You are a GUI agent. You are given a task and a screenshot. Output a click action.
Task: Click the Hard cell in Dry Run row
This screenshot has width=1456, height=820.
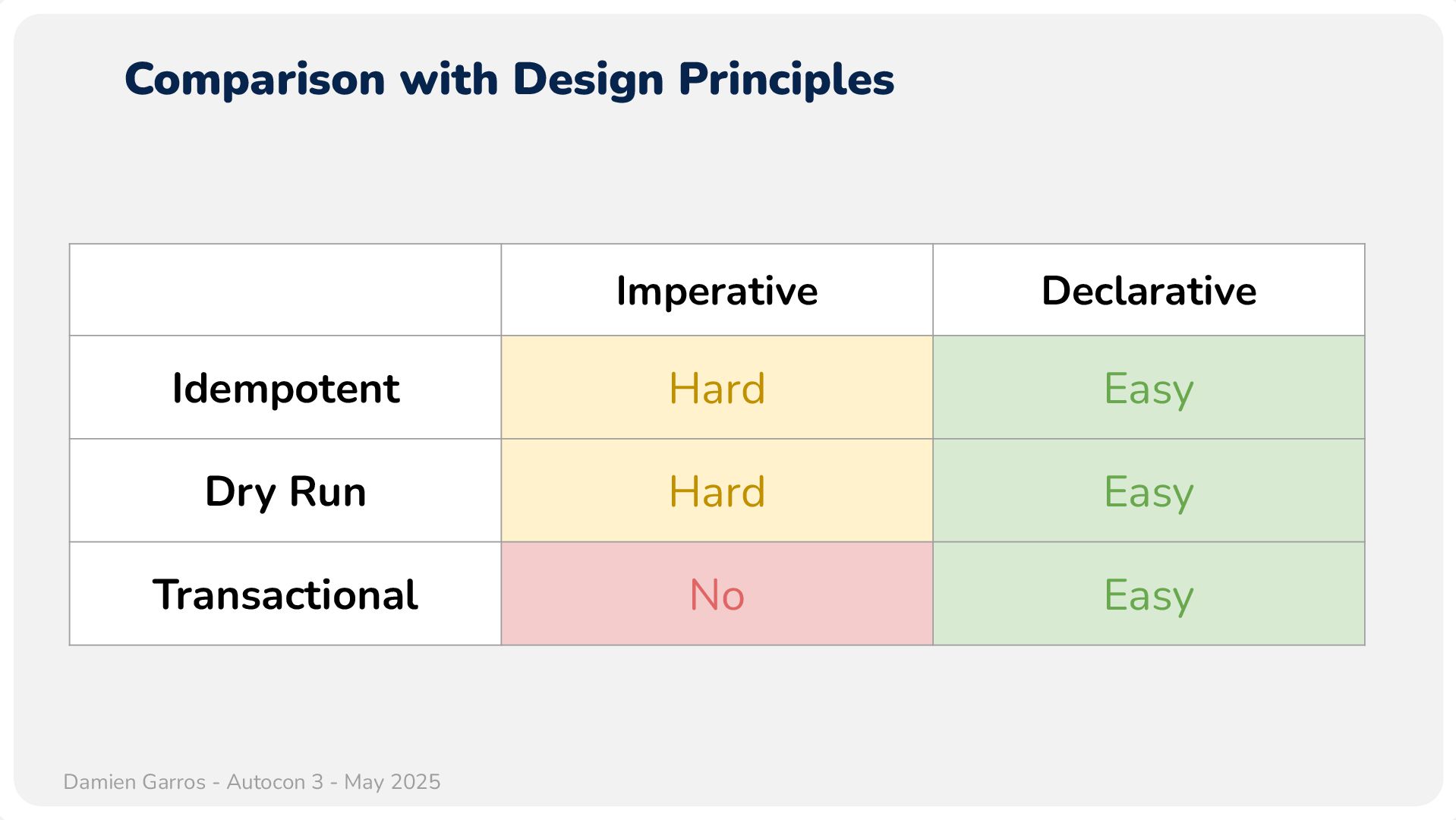pyautogui.click(x=717, y=491)
